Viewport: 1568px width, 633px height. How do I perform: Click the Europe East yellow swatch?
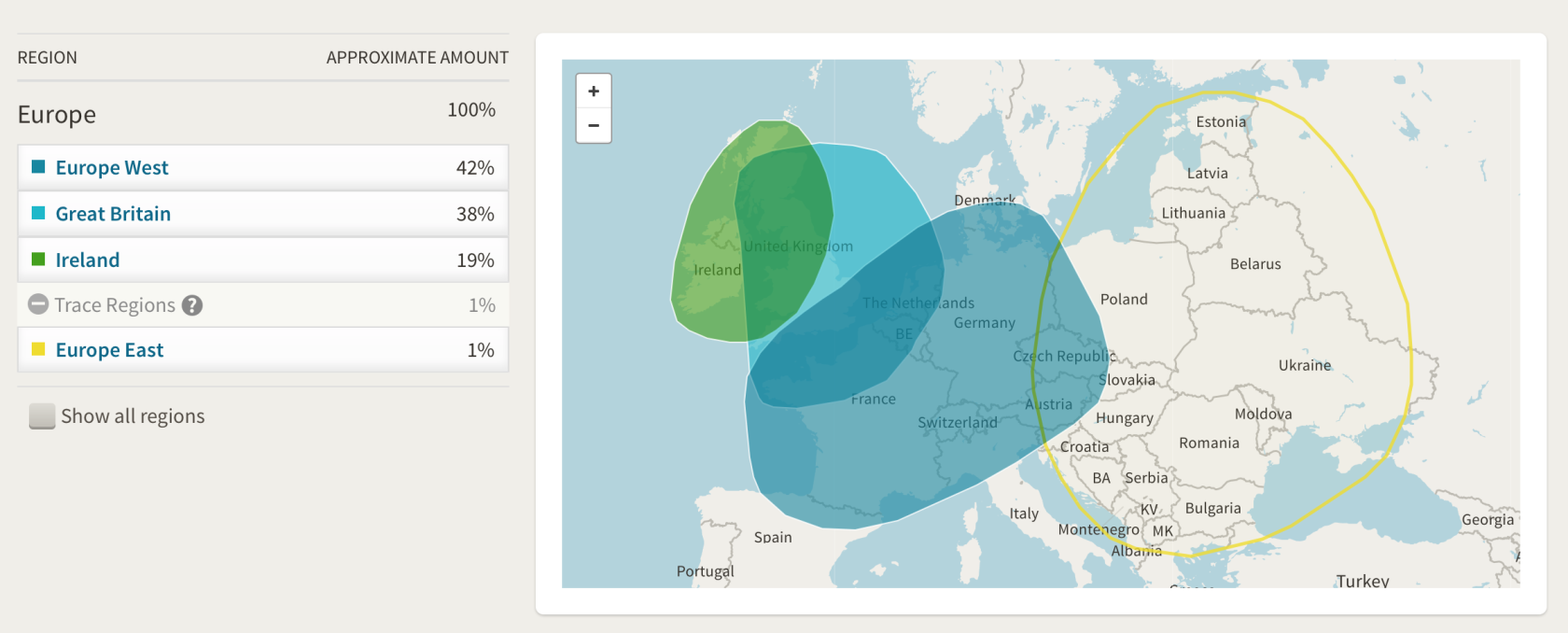pyautogui.click(x=38, y=349)
